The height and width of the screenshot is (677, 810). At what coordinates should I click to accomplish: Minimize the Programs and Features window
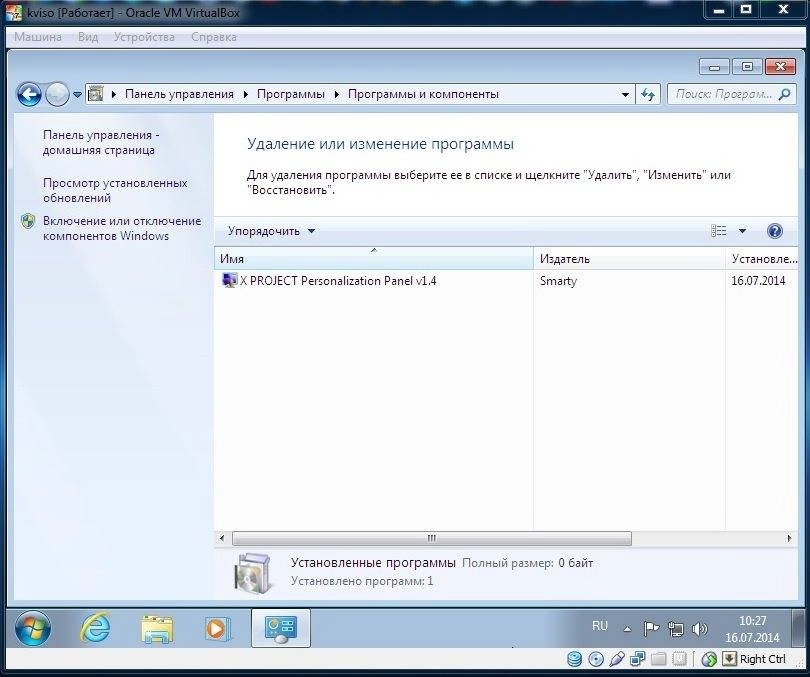point(714,67)
